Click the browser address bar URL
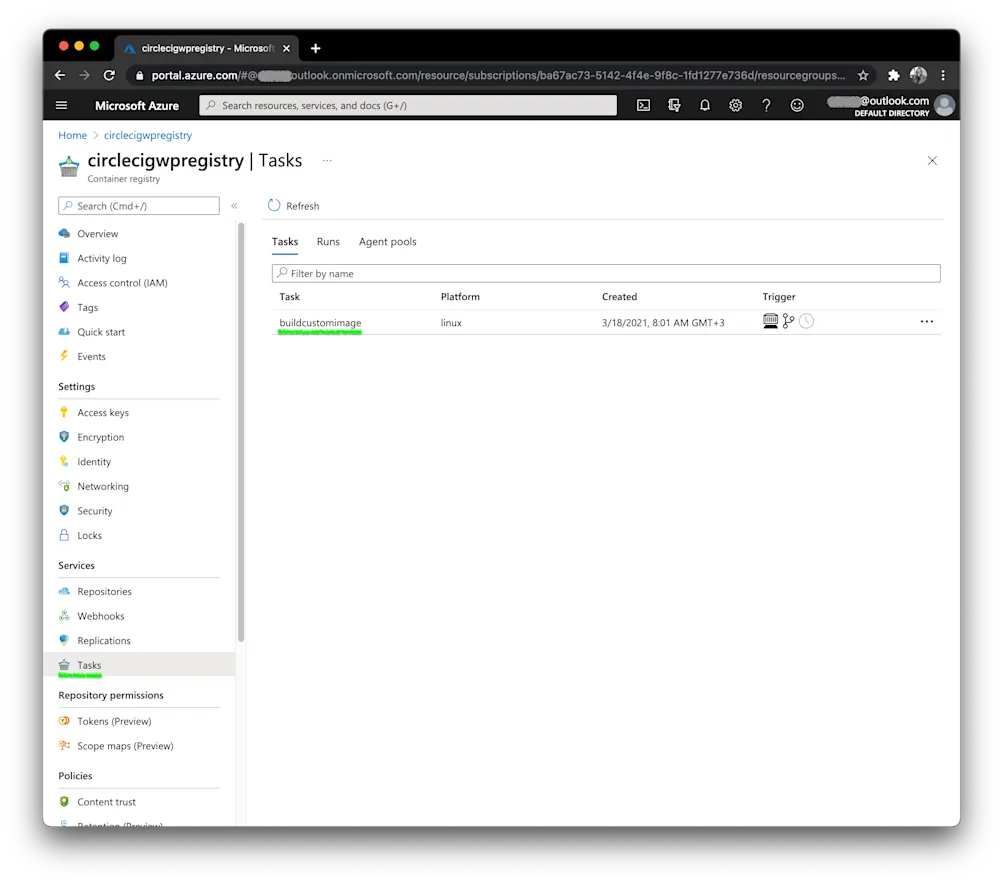This screenshot has height=883, width=1003. (x=498, y=76)
